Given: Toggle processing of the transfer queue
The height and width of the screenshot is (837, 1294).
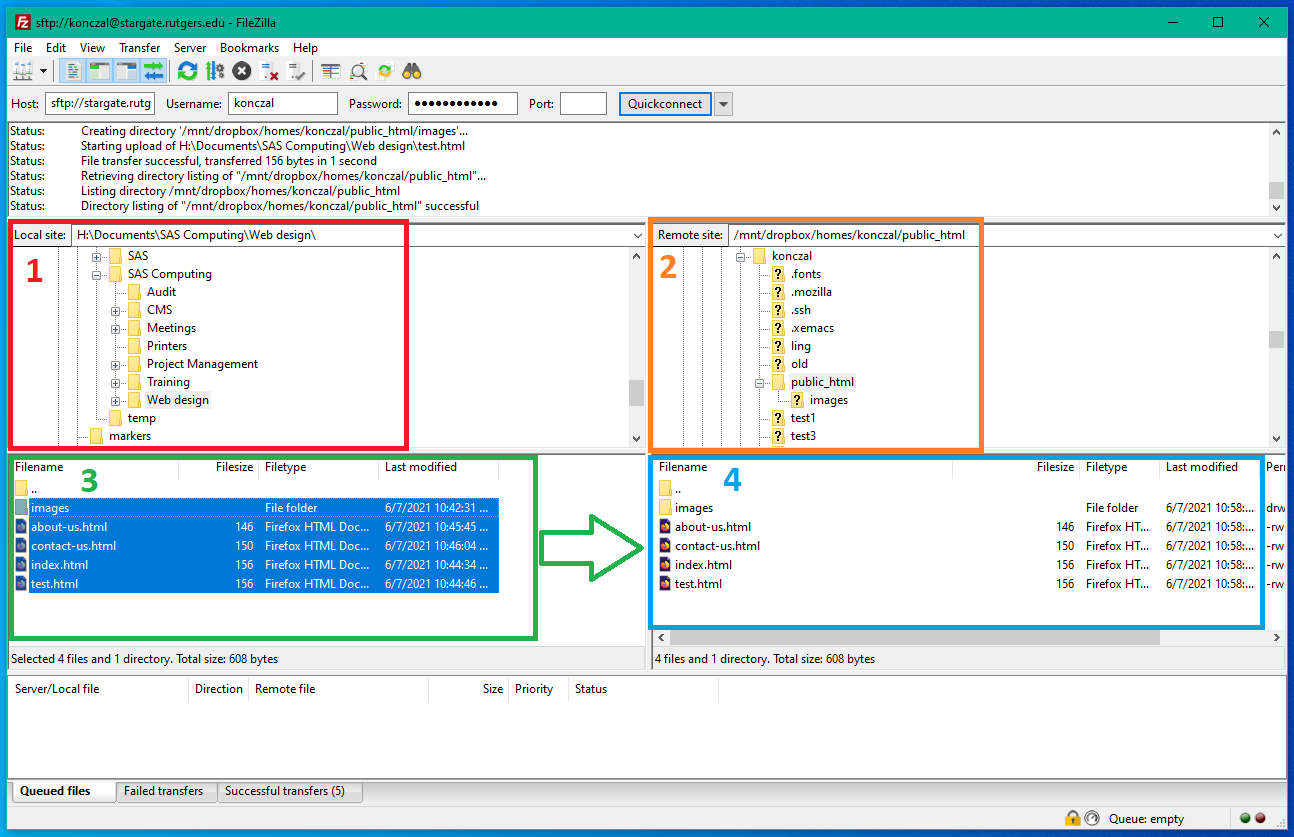Looking at the screenshot, I should [x=214, y=71].
